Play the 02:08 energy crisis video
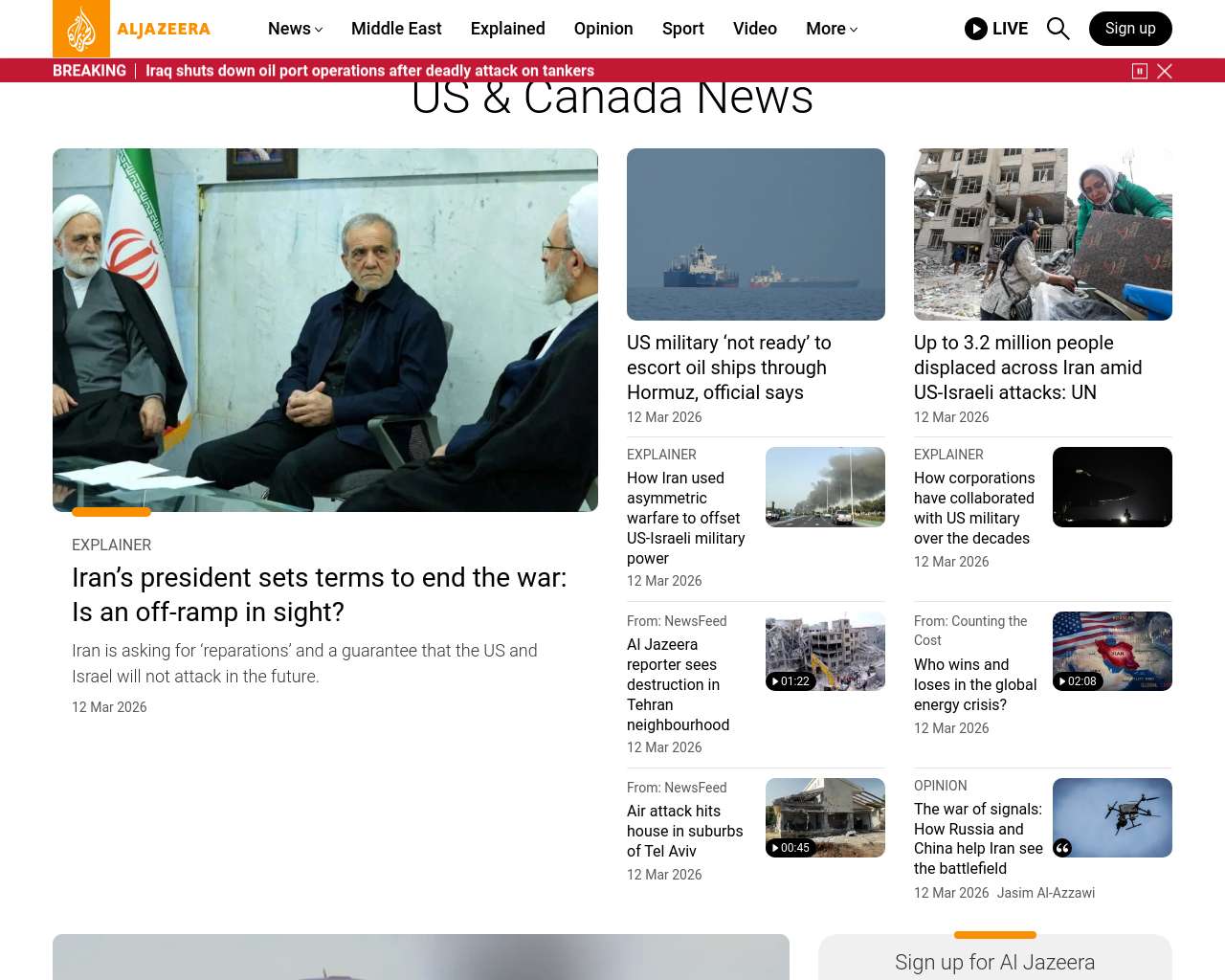 1078,681
